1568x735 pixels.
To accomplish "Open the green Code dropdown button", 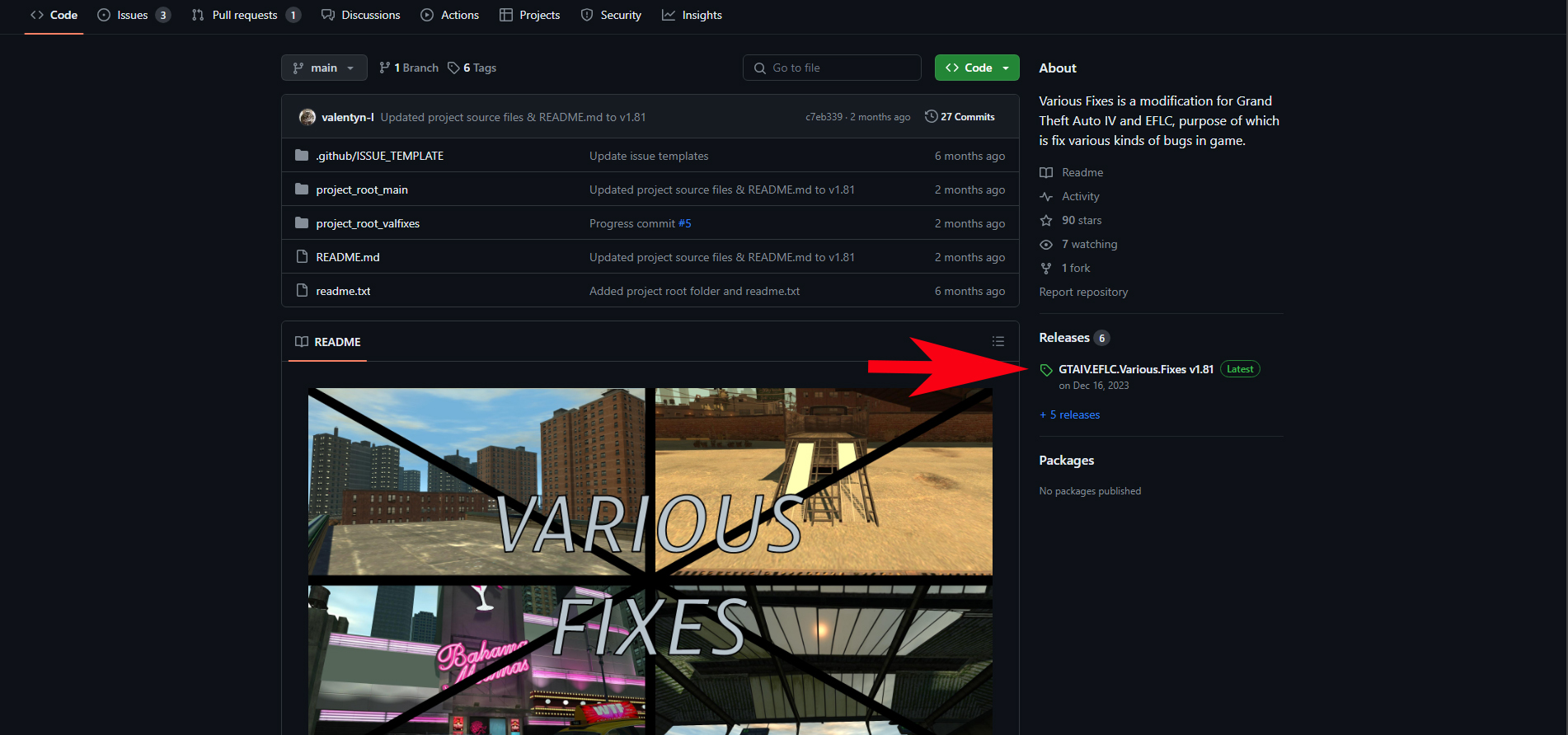I will point(977,68).
